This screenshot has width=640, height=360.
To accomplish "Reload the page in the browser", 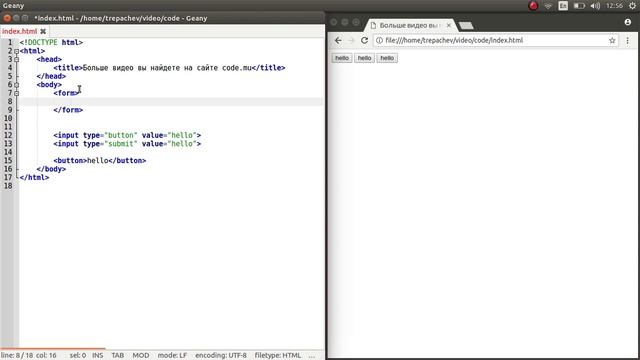I will [364, 40].
